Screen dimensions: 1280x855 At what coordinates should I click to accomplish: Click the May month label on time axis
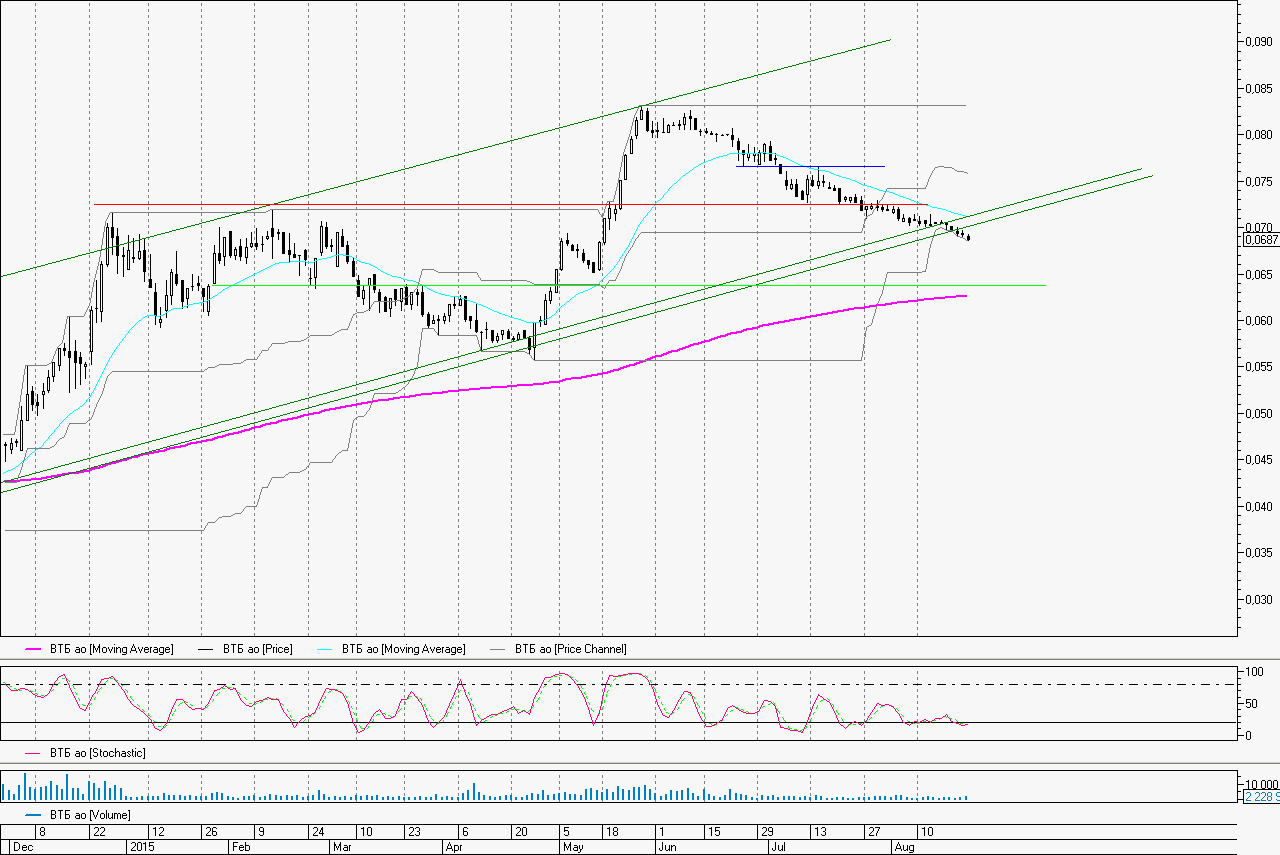click(573, 846)
